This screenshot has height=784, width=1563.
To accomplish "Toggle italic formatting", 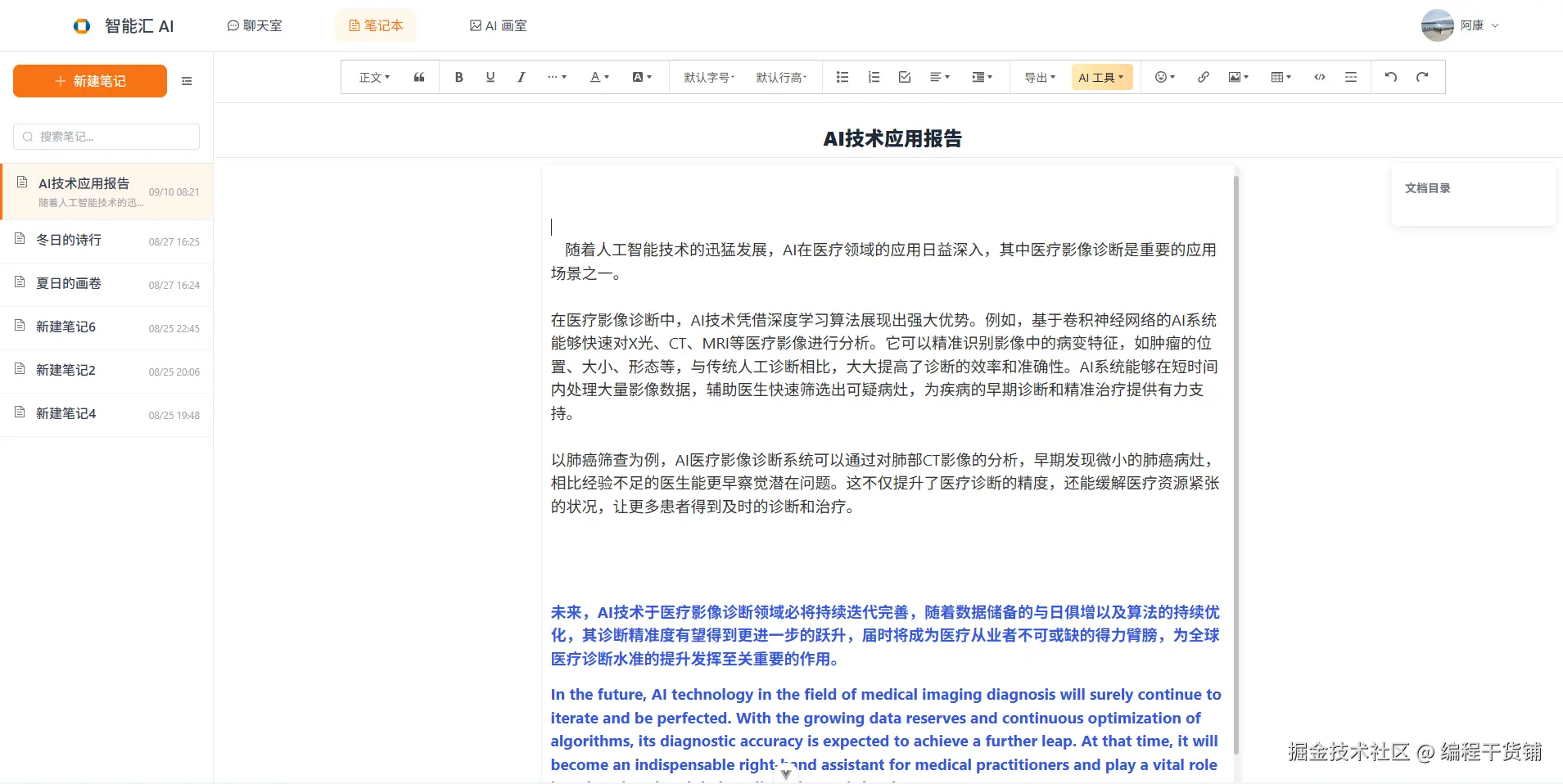I will coord(521,77).
